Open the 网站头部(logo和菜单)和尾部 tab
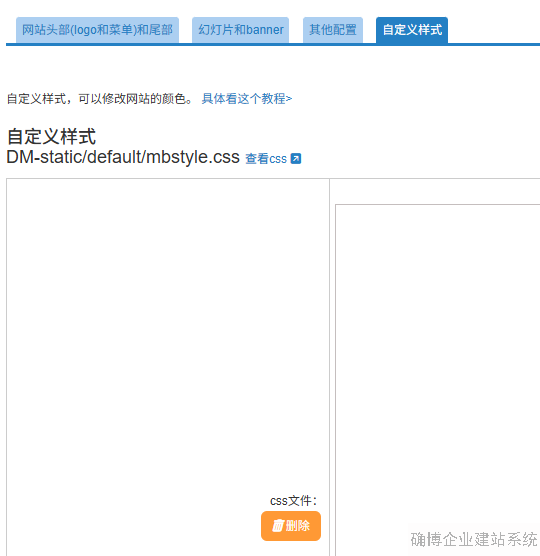This screenshot has height=556, width=540. point(97,30)
